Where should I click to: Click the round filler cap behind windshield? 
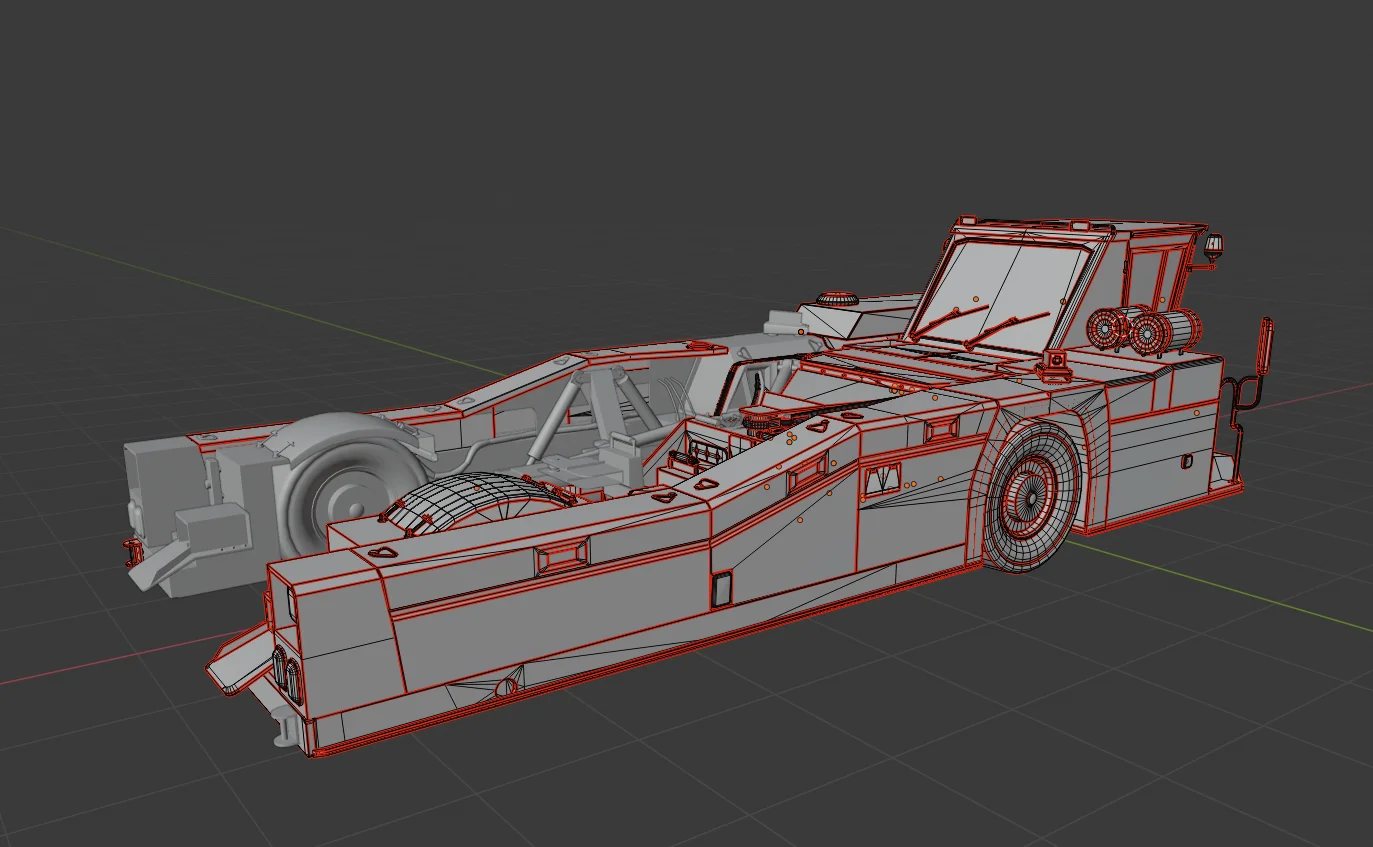click(838, 299)
